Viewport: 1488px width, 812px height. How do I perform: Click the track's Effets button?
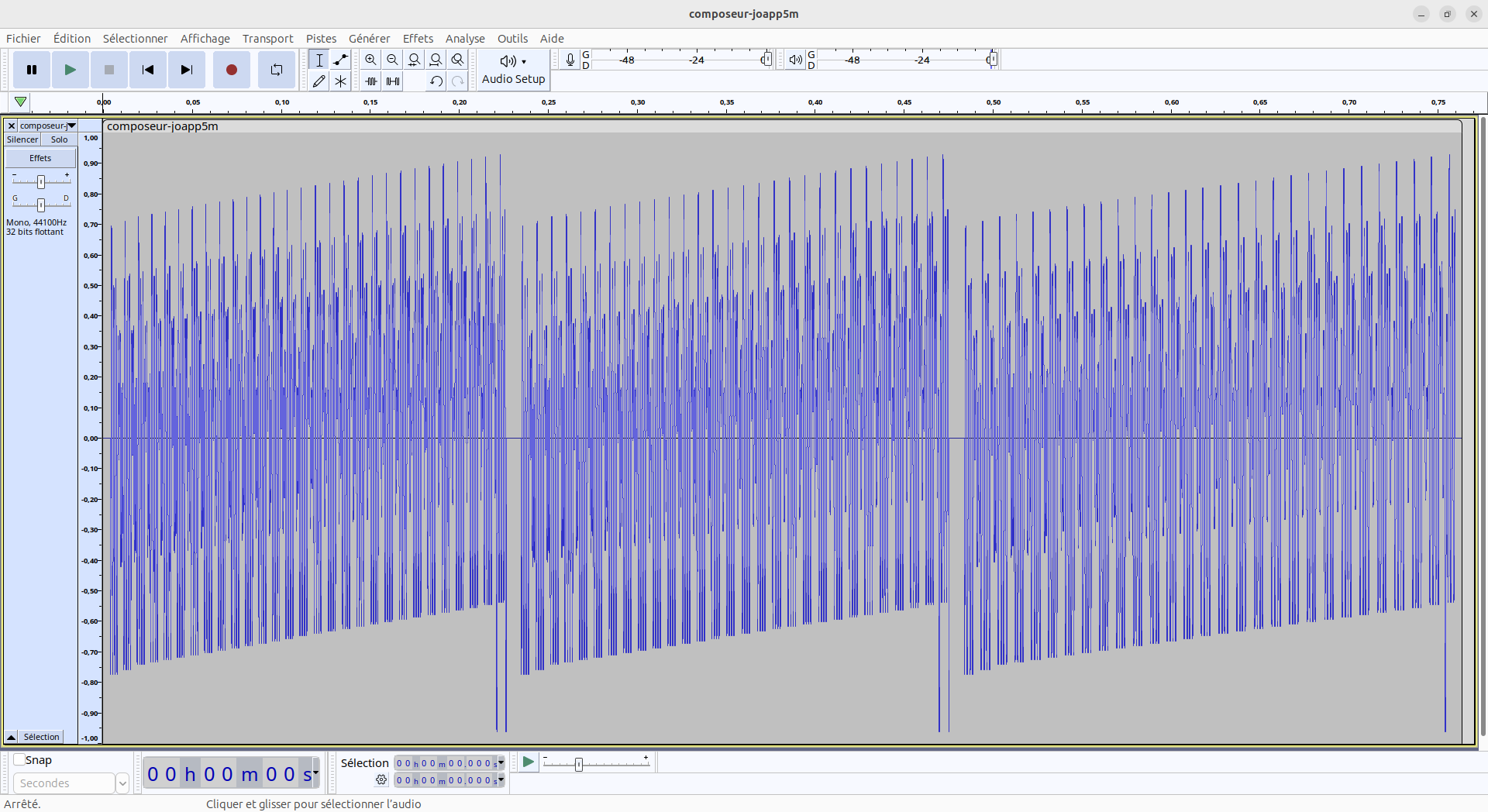40,158
